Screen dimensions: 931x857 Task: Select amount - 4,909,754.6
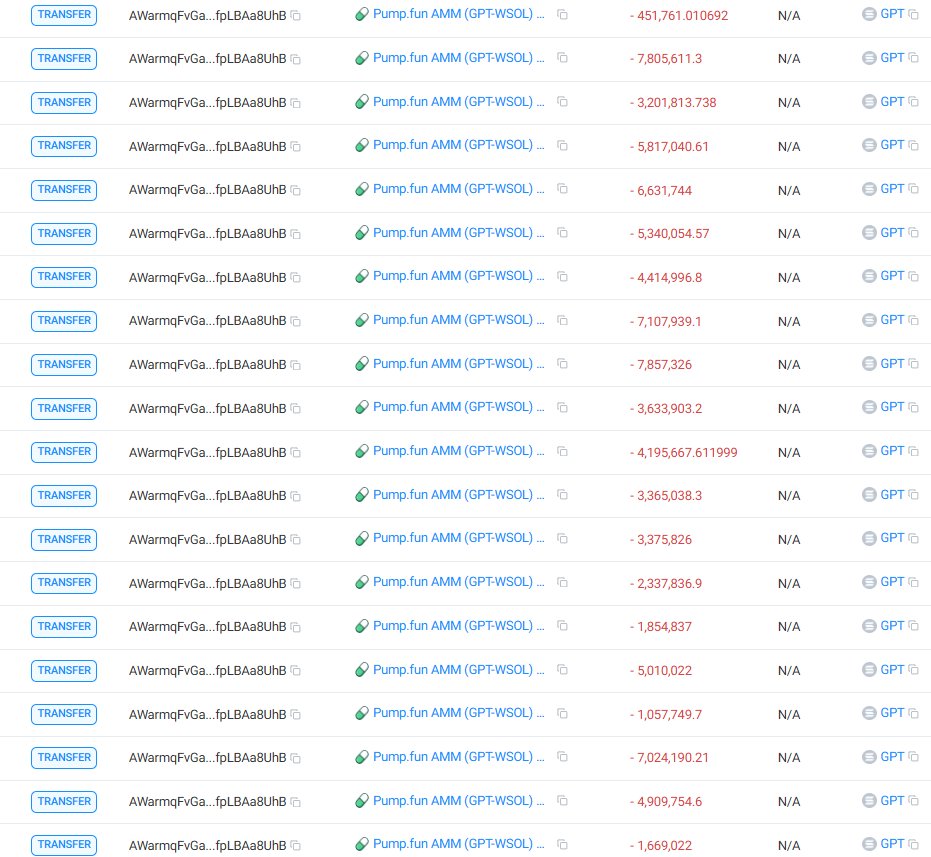pyautogui.click(x=666, y=802)
